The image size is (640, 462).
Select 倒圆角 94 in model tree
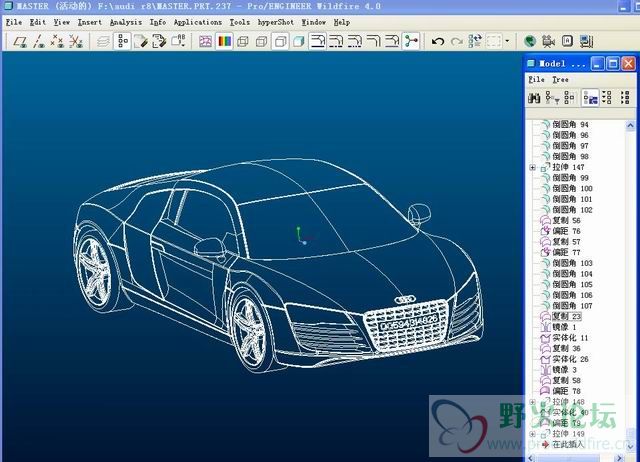point(570,124)
